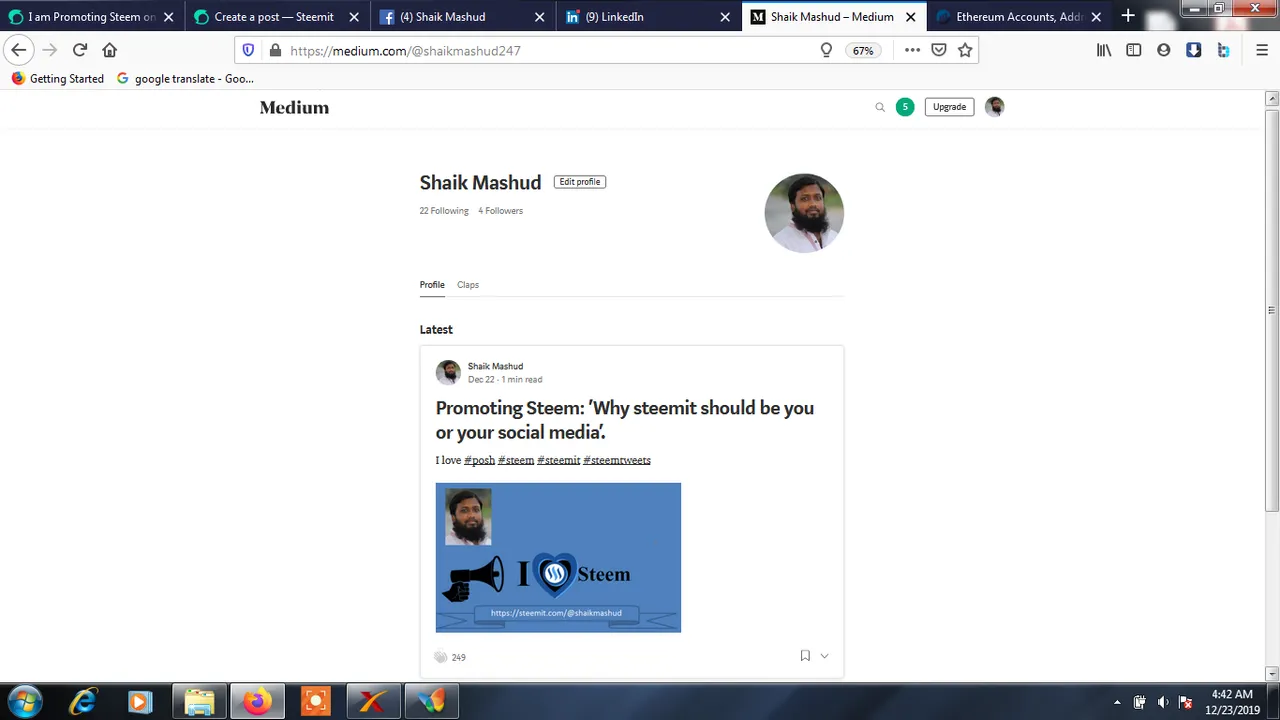
Task: Open the Firefox hamburger menu
Action: coord(1261,50)
